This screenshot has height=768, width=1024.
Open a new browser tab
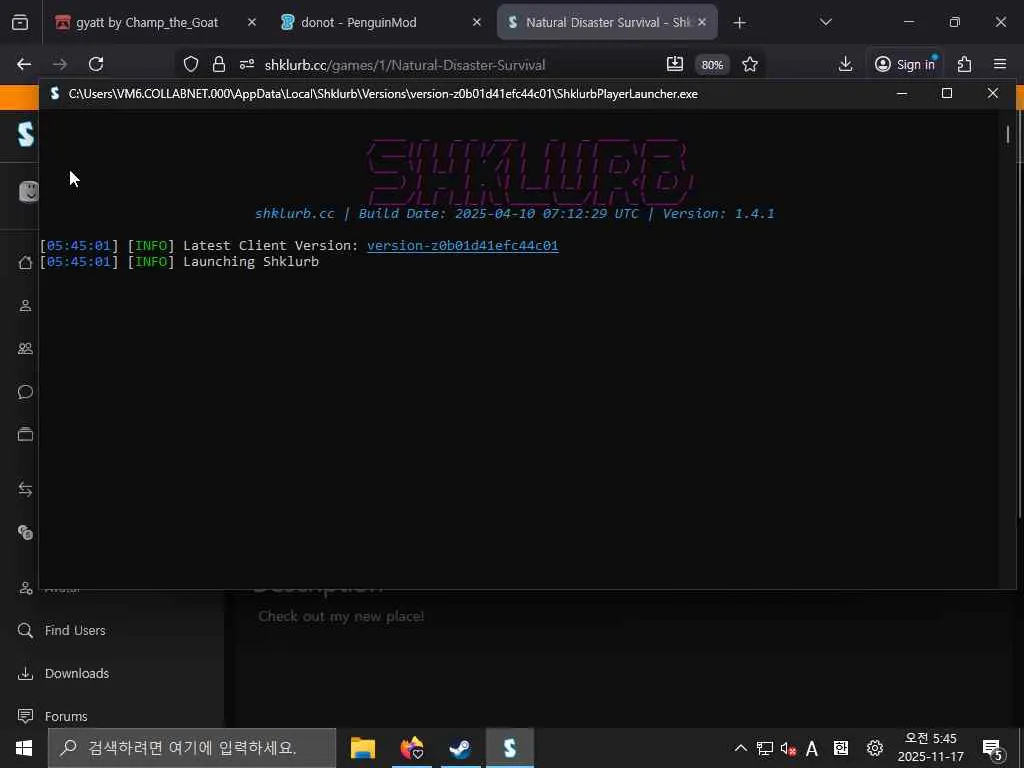[x=739, y=23]
